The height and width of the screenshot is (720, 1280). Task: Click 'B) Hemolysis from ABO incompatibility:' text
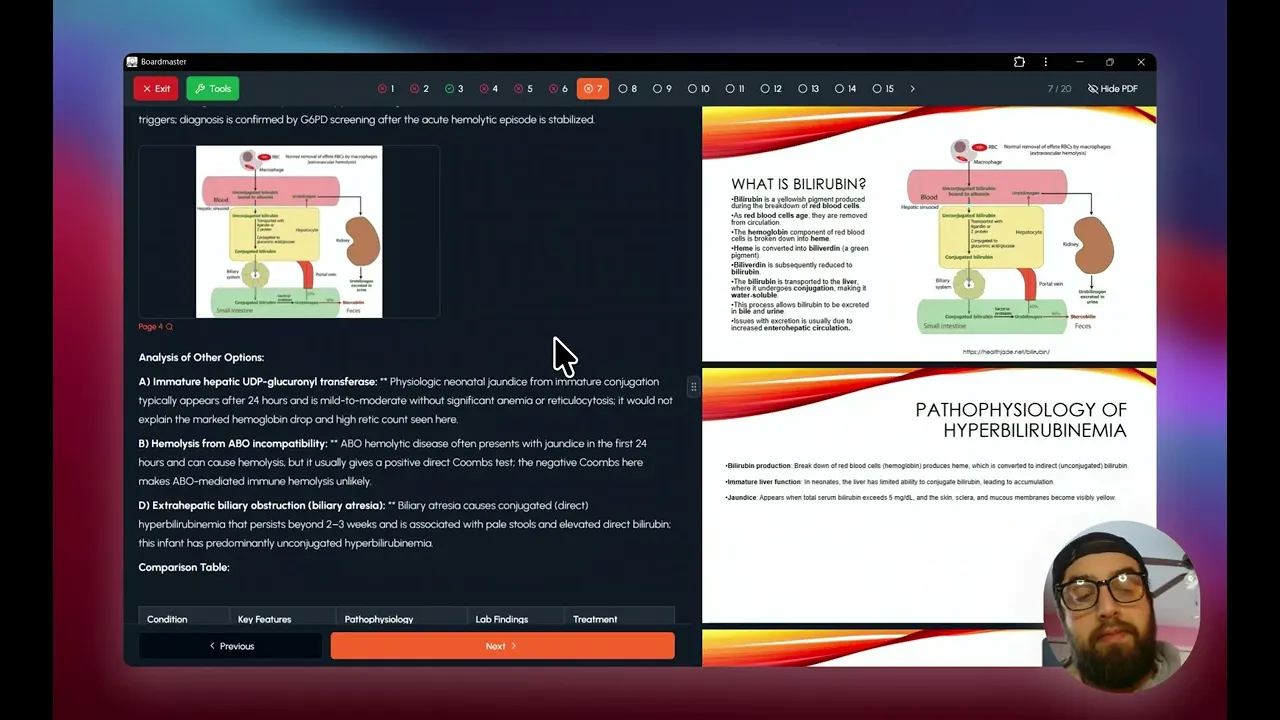pos(233,443)
